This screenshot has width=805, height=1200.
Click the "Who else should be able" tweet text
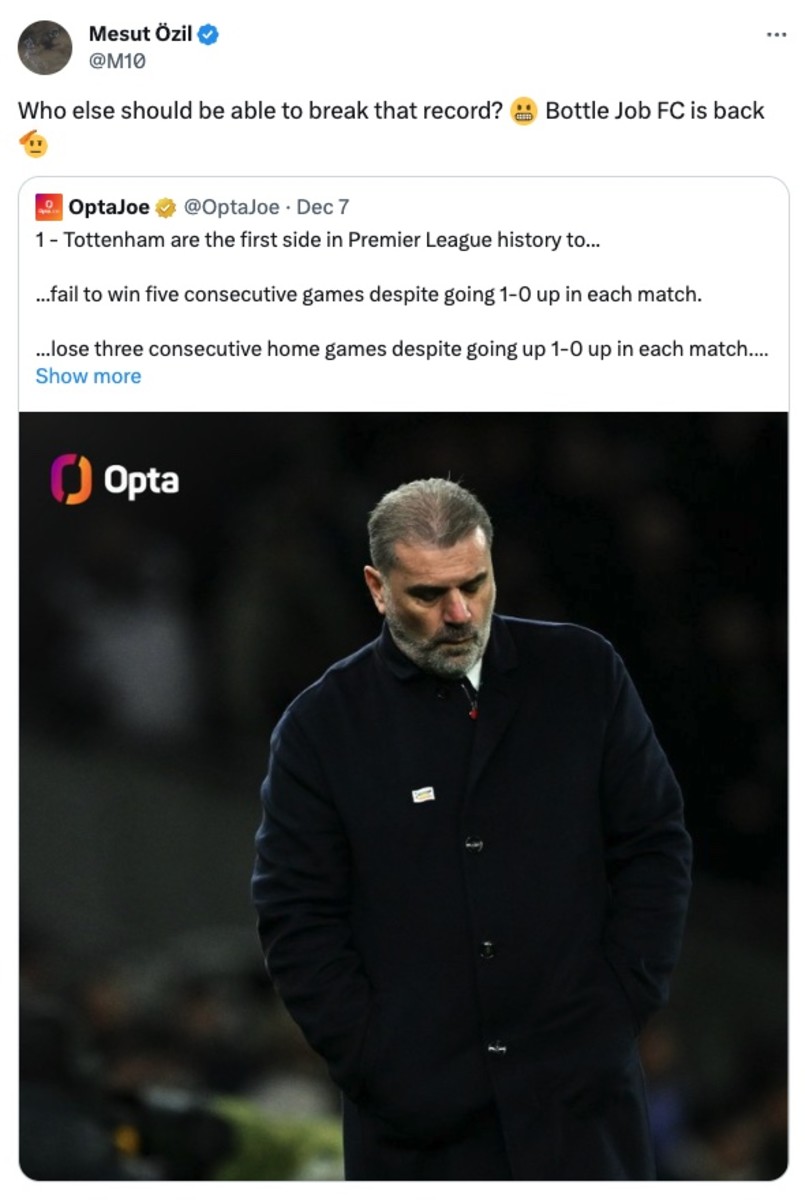click(260, 111)
